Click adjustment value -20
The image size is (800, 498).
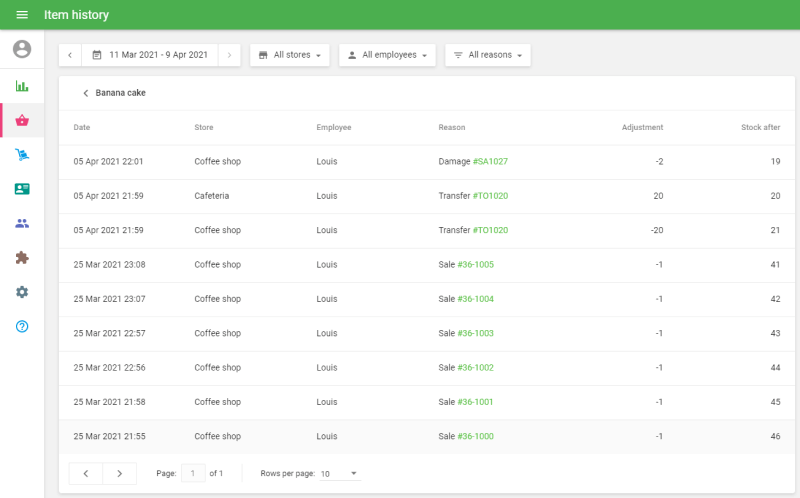coord(657,230)
